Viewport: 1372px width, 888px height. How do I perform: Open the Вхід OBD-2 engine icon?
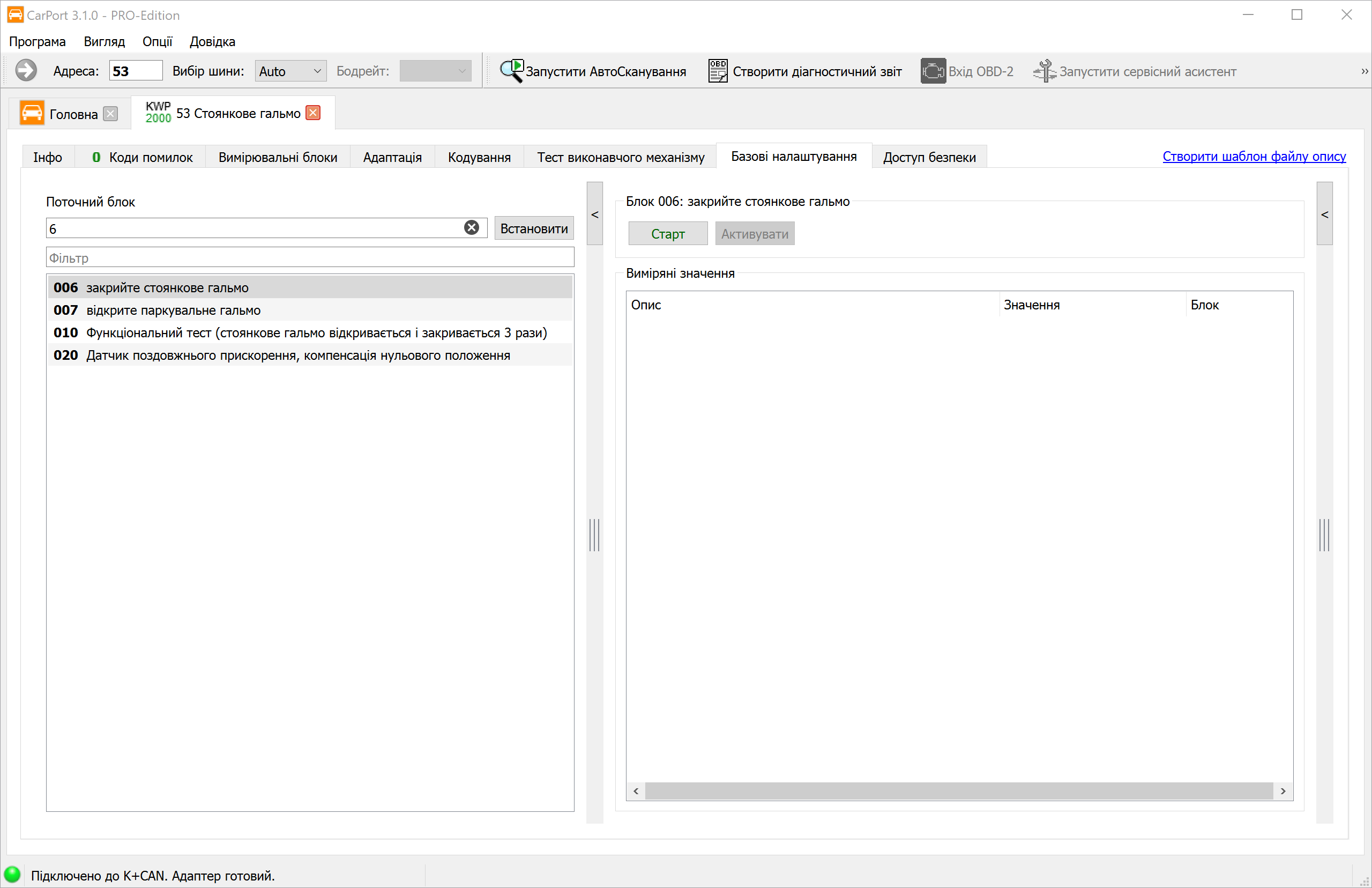(933, 71)
